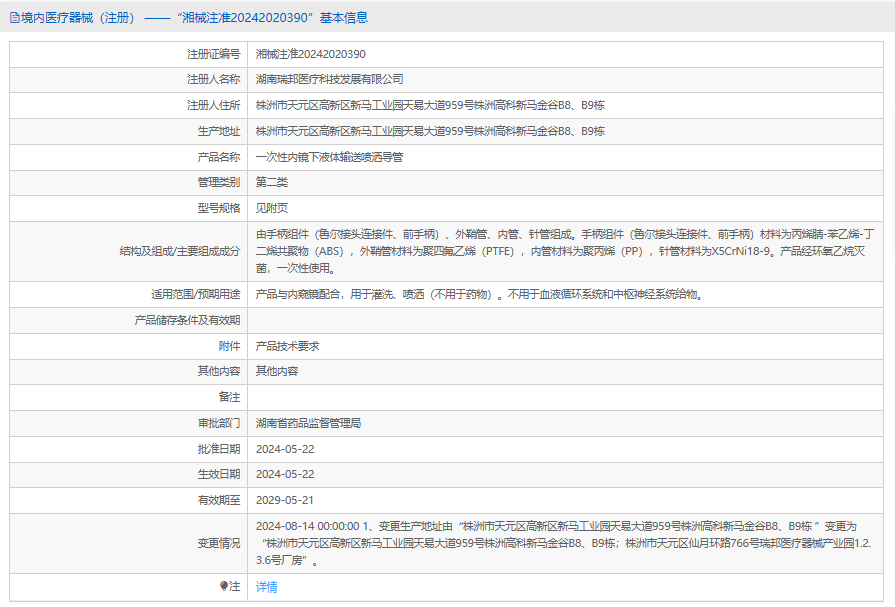Viewport: 895px width, 607px height.
Task: Click the approving department 湖南省药品监督管理局
Action: click(x=308, y=423)
